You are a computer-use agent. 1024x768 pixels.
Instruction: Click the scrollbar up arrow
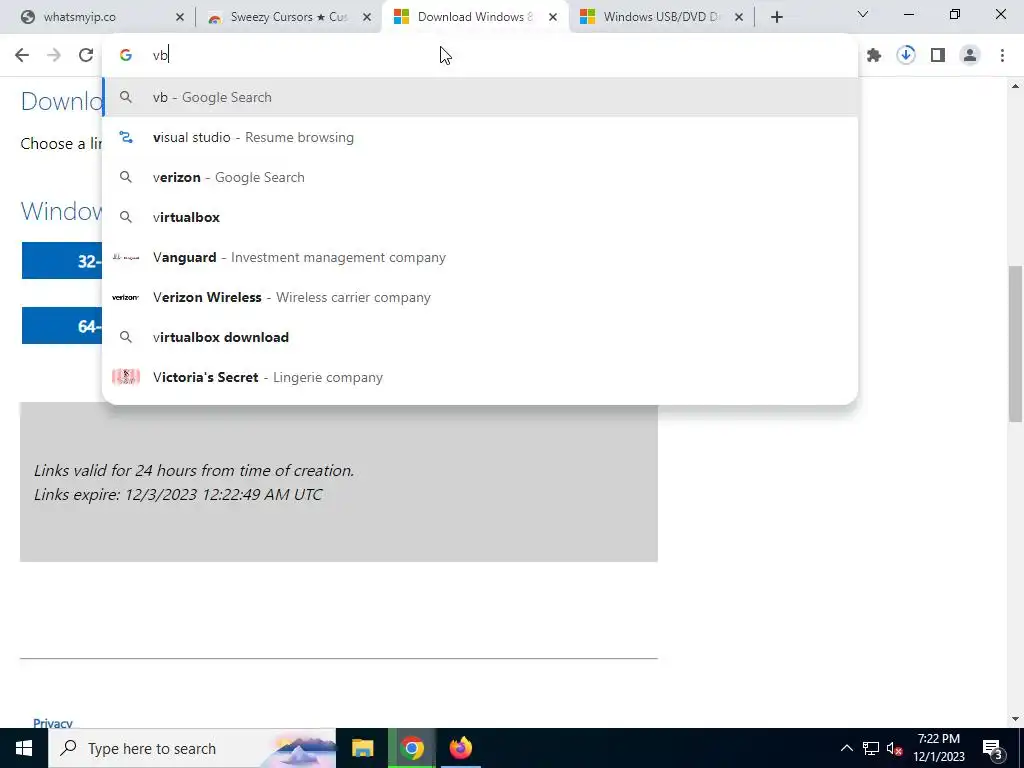(x=1015, y=86)
